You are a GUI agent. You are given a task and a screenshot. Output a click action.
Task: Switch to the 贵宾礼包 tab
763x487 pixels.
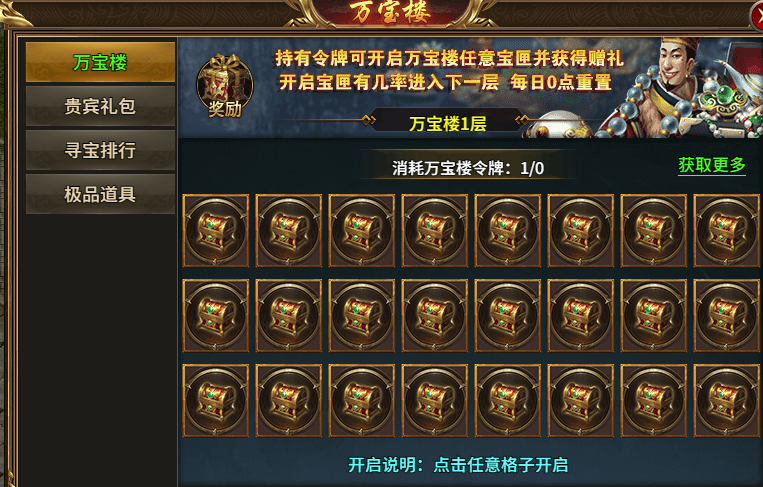[x=100, y=106]
